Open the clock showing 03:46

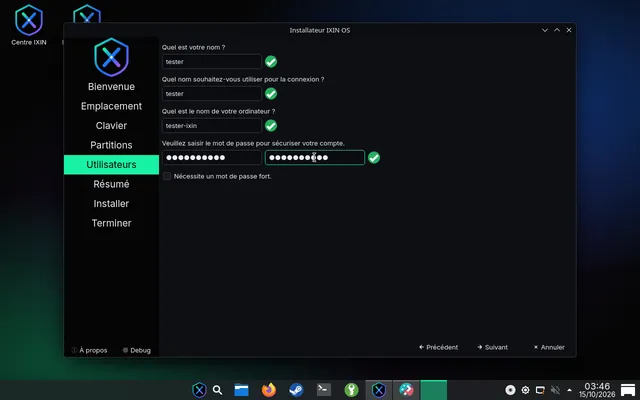click(x=597, y=390)
